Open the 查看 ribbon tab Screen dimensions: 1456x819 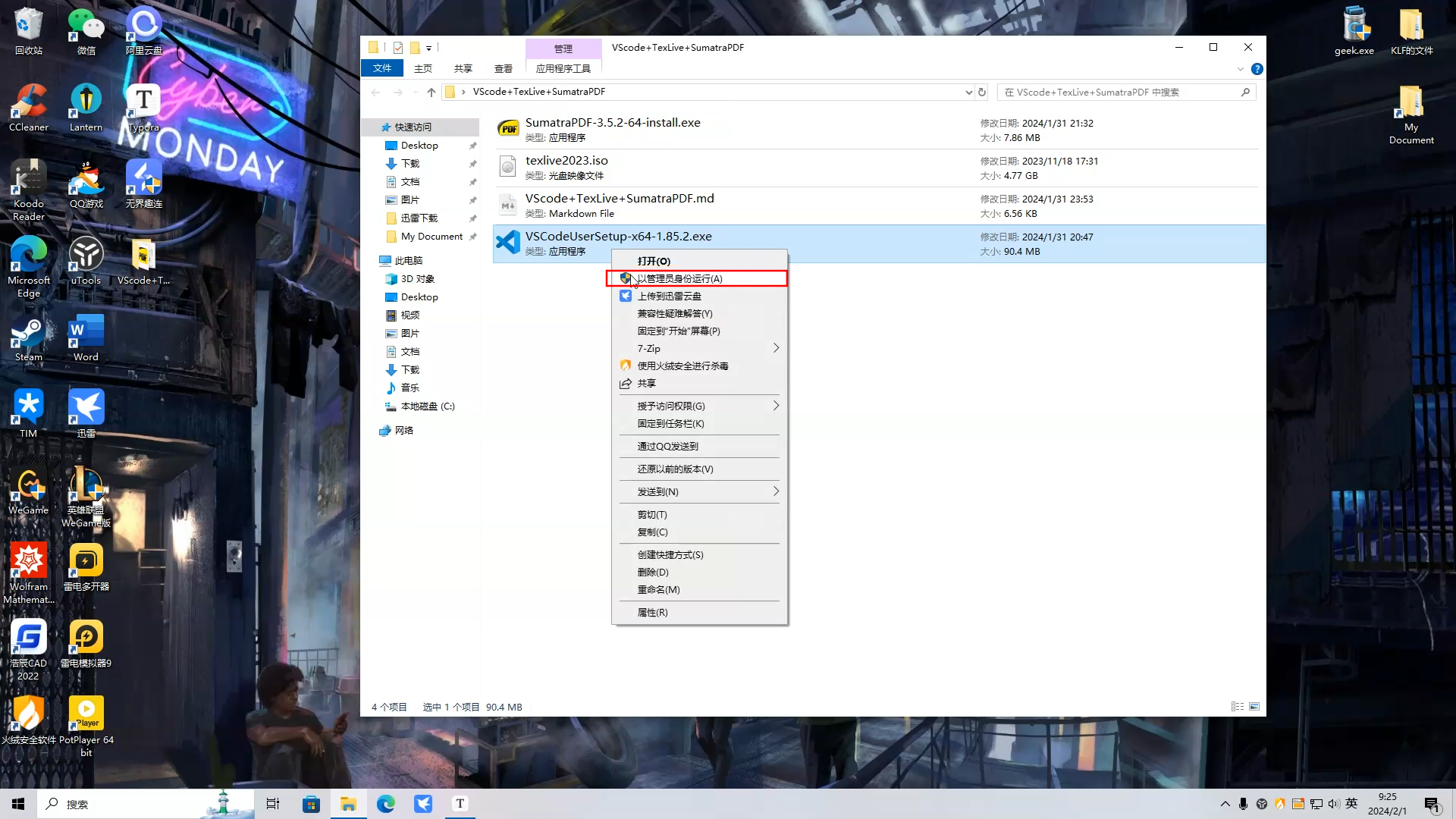click(x=503, y=68)
